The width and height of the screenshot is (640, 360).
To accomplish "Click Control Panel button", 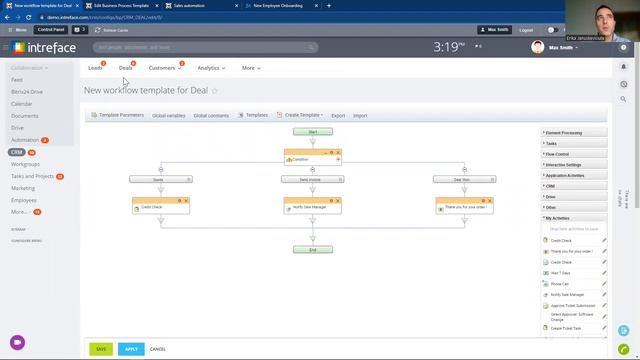I will (51, 30).
